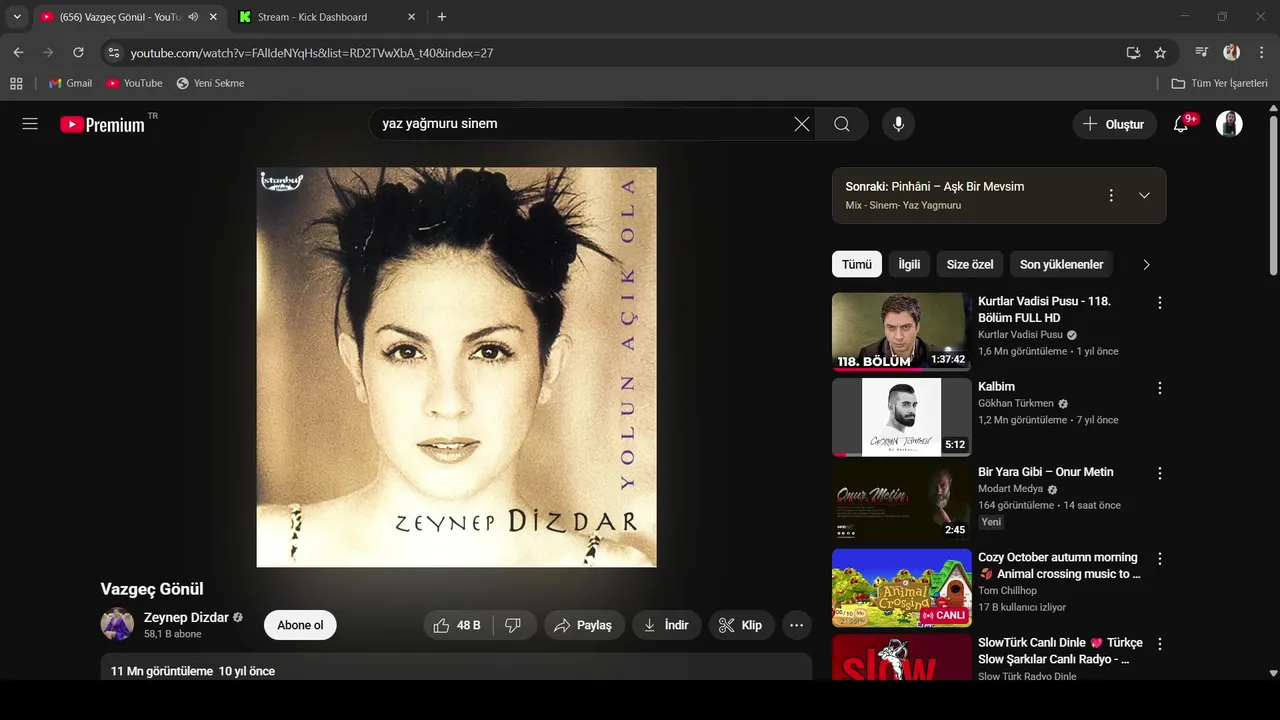Select the Tümü filter chip
Screen dimensions: 1280x720
coord(856,264)
